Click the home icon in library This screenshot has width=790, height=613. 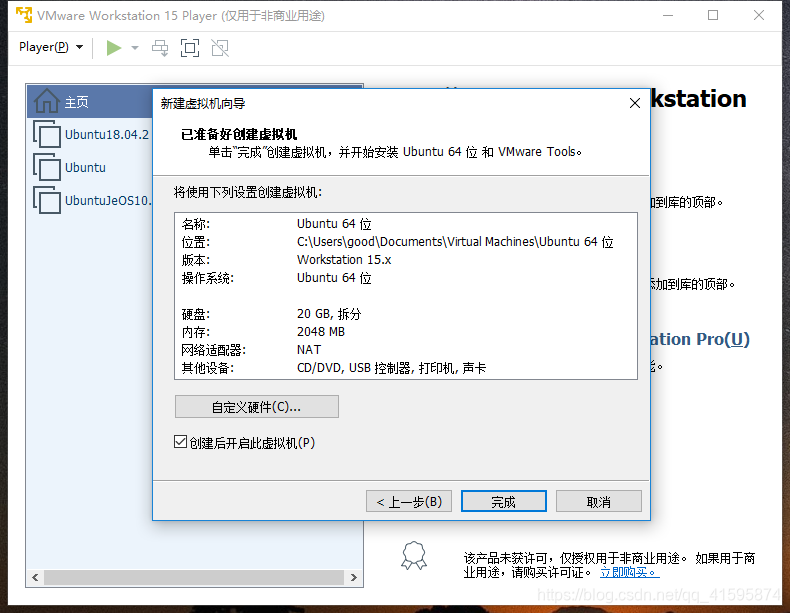(46, 101)
